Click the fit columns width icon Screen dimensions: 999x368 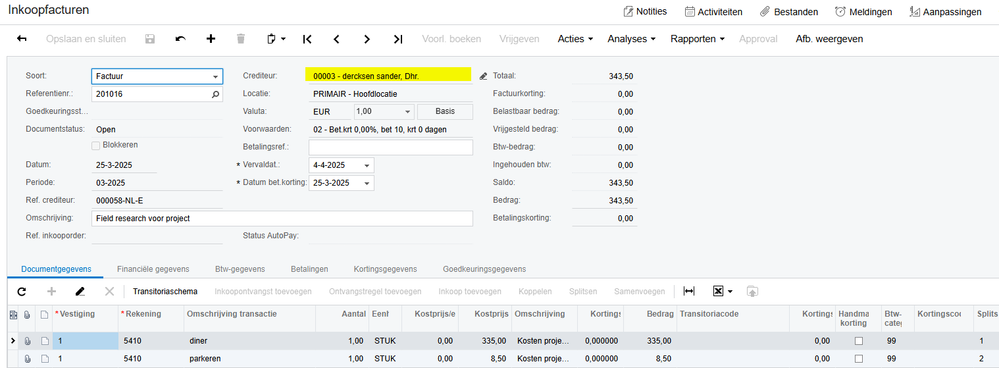point(689,292)
